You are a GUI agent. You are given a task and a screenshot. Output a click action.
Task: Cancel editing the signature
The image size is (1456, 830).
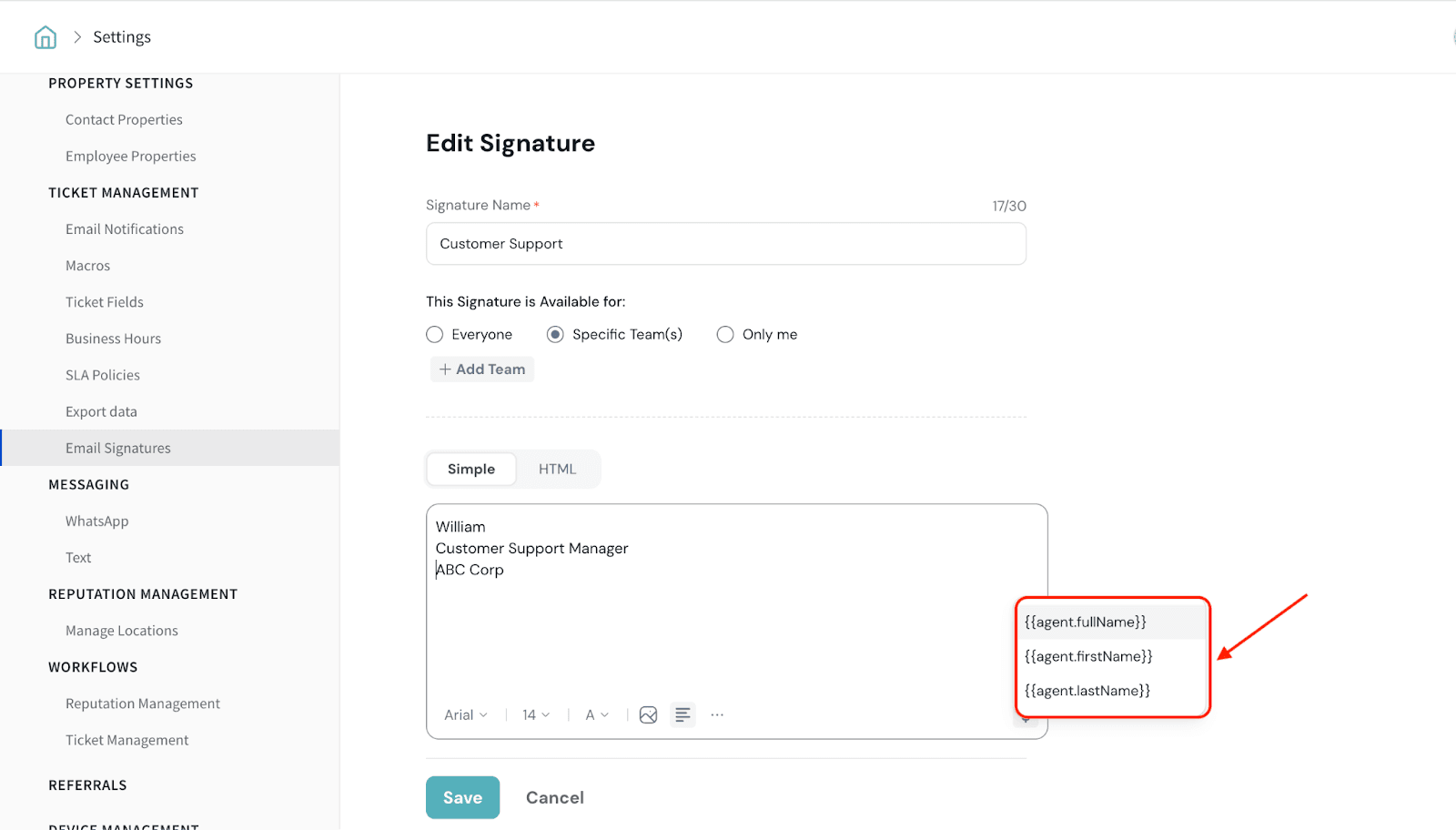pos(555,798)
